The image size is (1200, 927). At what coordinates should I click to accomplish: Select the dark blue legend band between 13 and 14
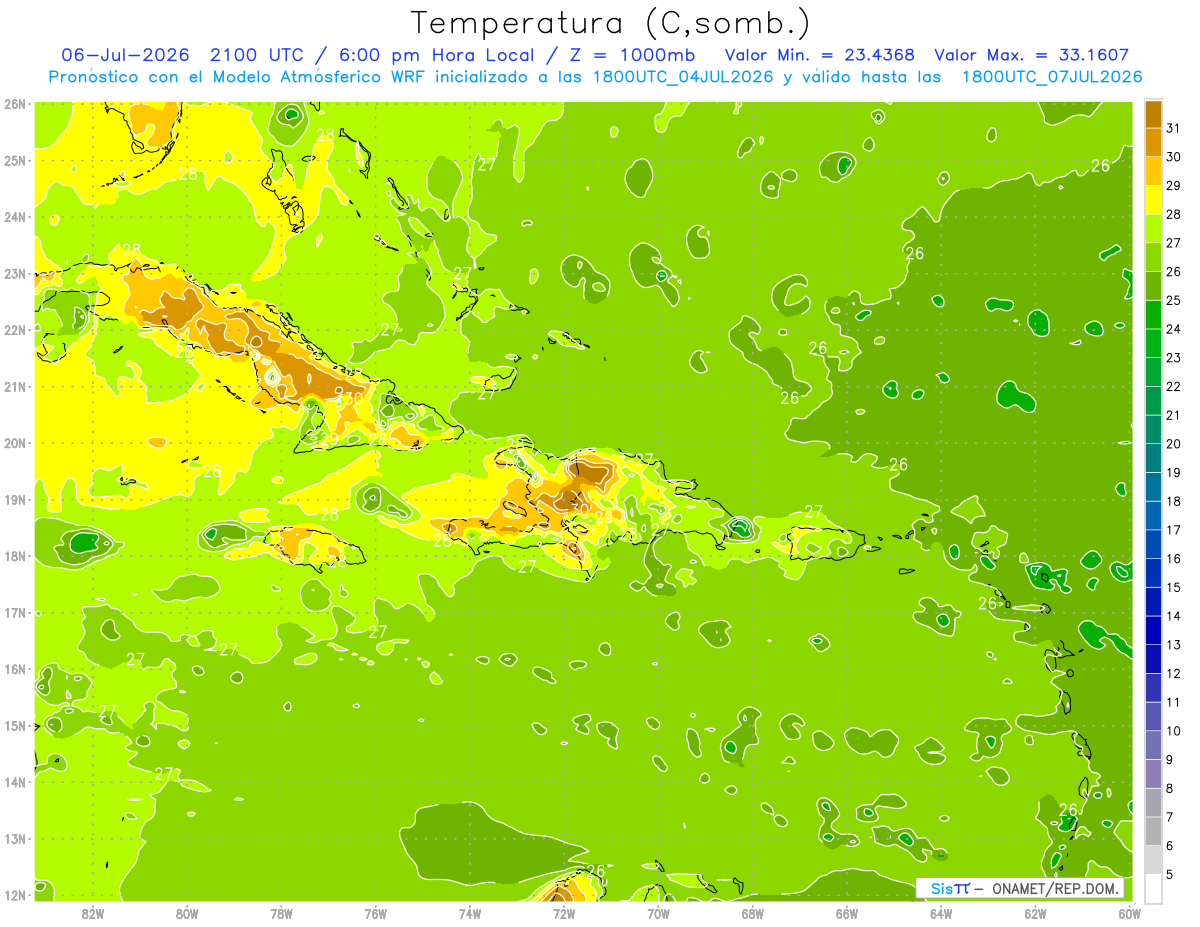pos(1153,630)
